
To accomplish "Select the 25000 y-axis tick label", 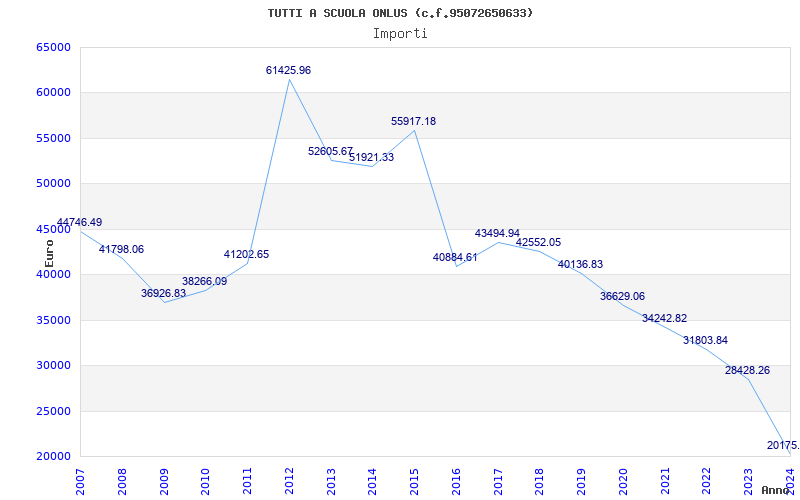I will (53, 411).
